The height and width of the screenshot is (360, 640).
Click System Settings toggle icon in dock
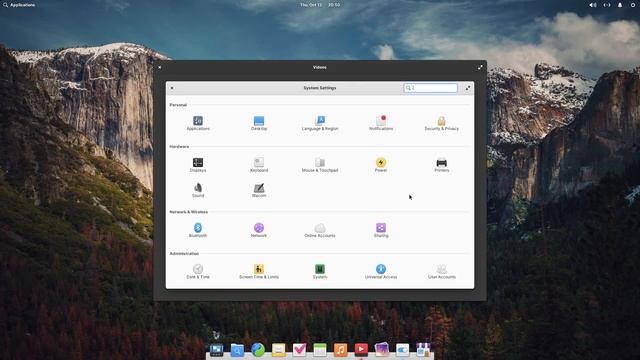(402, 350)
